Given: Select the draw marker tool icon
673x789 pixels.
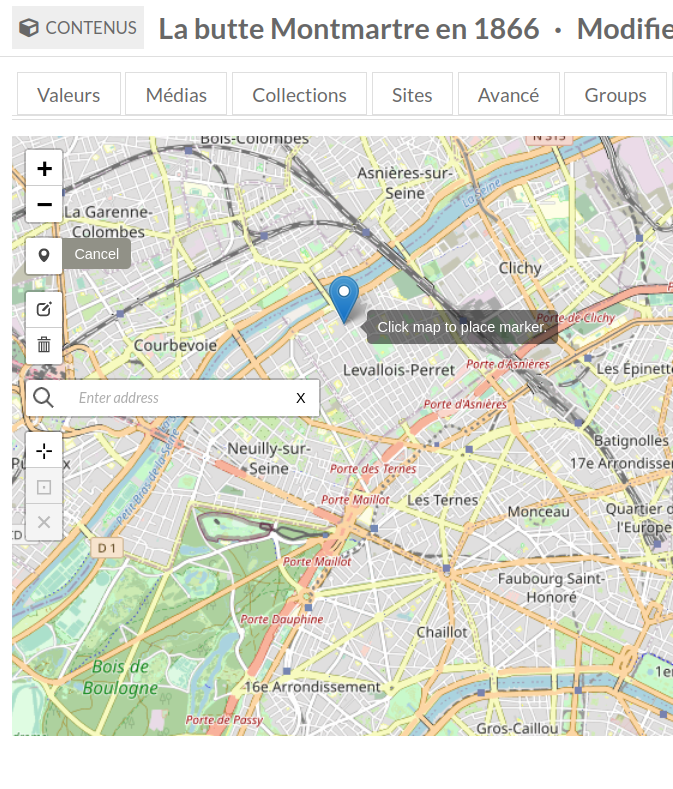Looking at the screenshot, I should click(x=44, y=255).
